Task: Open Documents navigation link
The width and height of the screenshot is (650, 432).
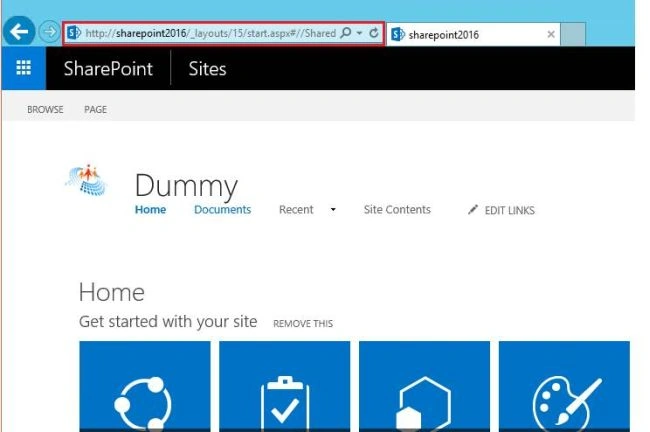Action: (x=223, y=210)
